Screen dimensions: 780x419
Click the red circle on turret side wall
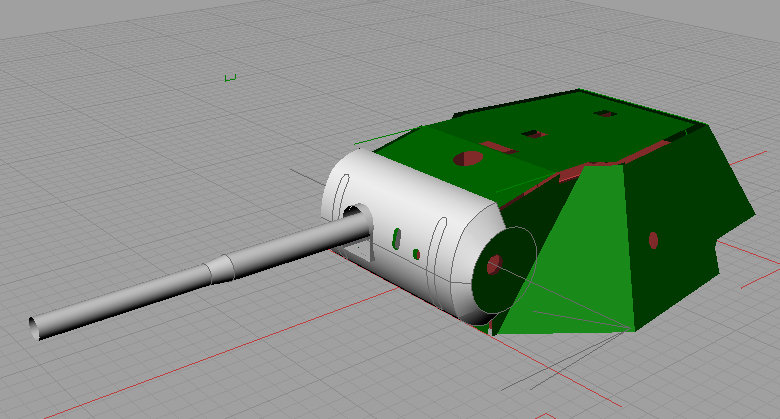(x=653, y=239)
